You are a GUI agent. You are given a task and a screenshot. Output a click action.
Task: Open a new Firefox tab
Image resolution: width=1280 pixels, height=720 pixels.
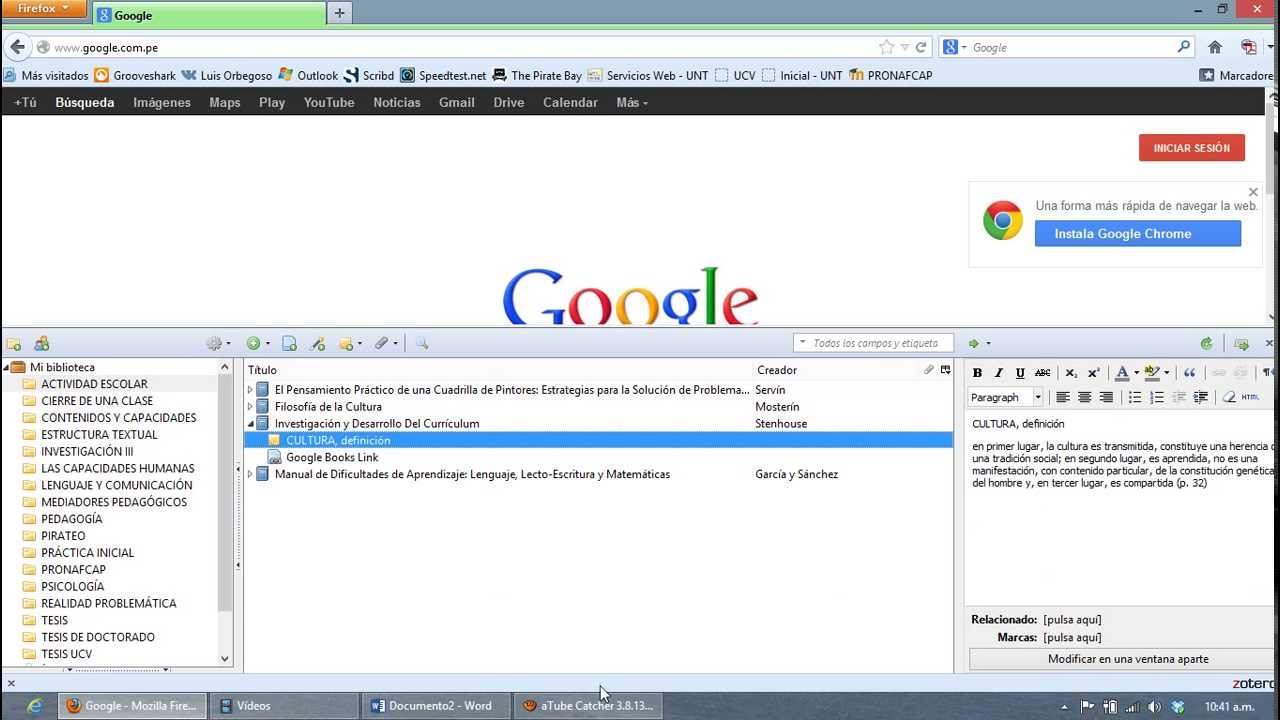pos(339,13)
